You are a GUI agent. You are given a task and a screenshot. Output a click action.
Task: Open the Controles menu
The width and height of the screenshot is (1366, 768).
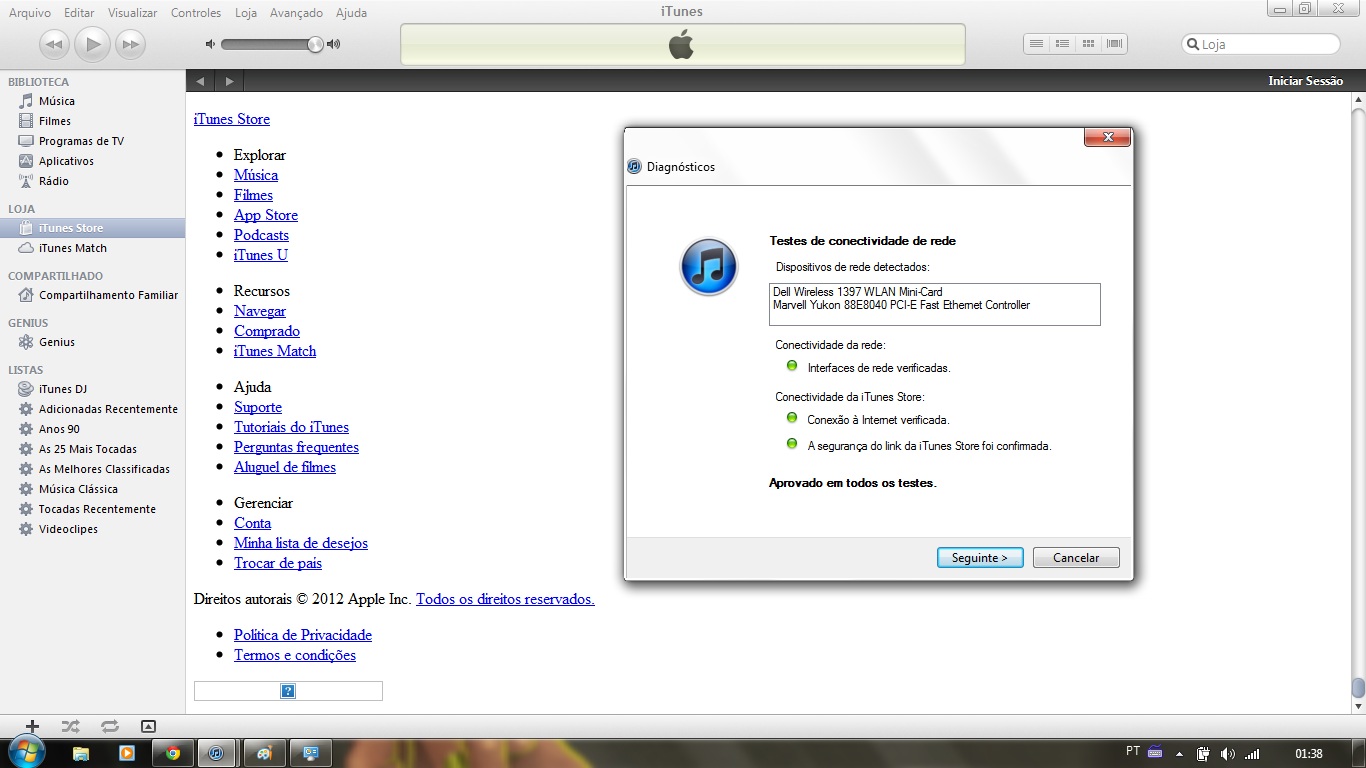tap(196, 13)
